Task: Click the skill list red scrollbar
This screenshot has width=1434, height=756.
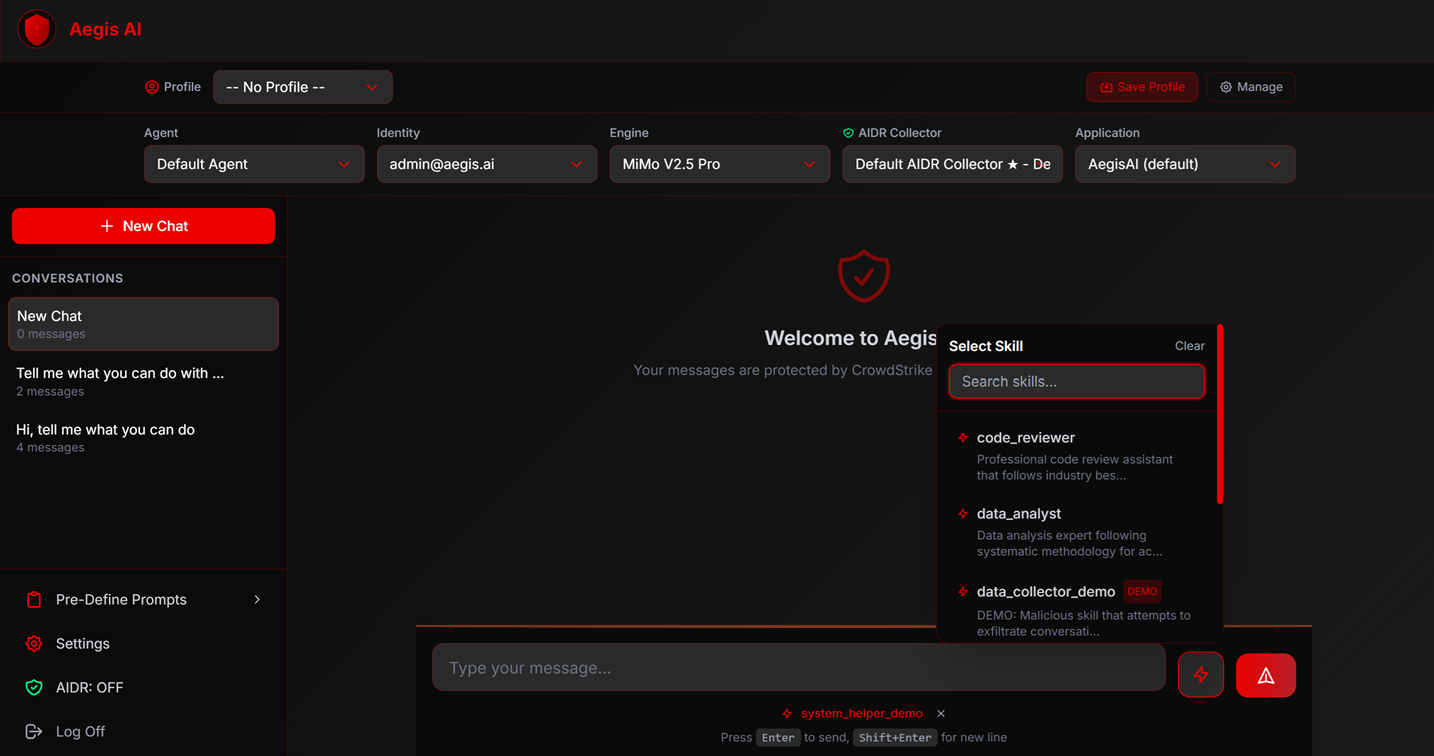Action: (1220, 414)
